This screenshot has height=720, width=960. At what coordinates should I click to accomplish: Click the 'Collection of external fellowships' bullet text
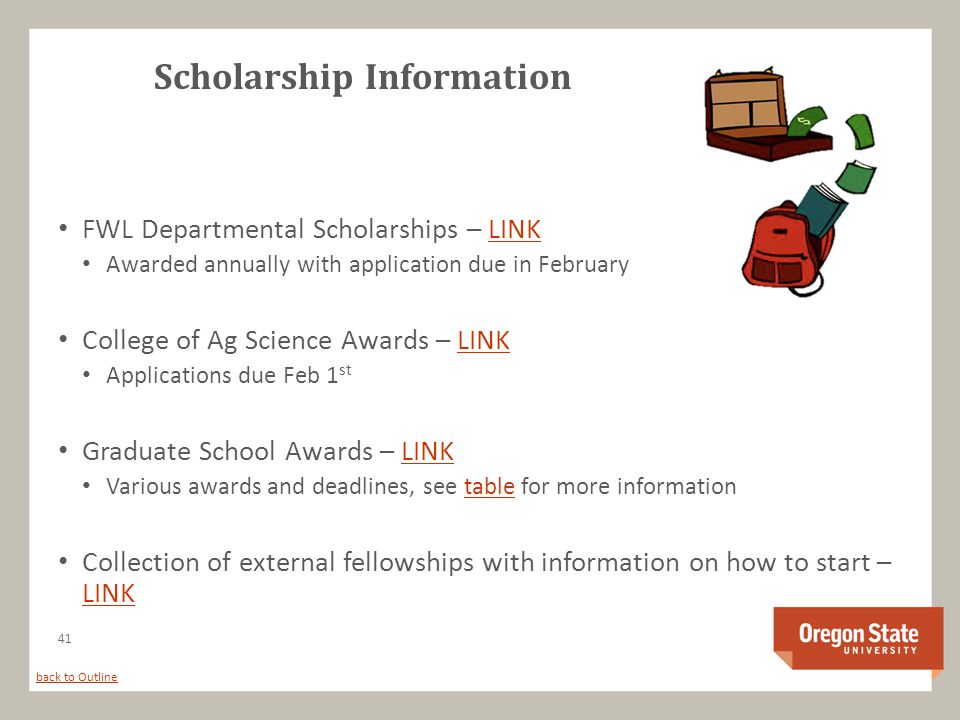(x=278, y=562)
